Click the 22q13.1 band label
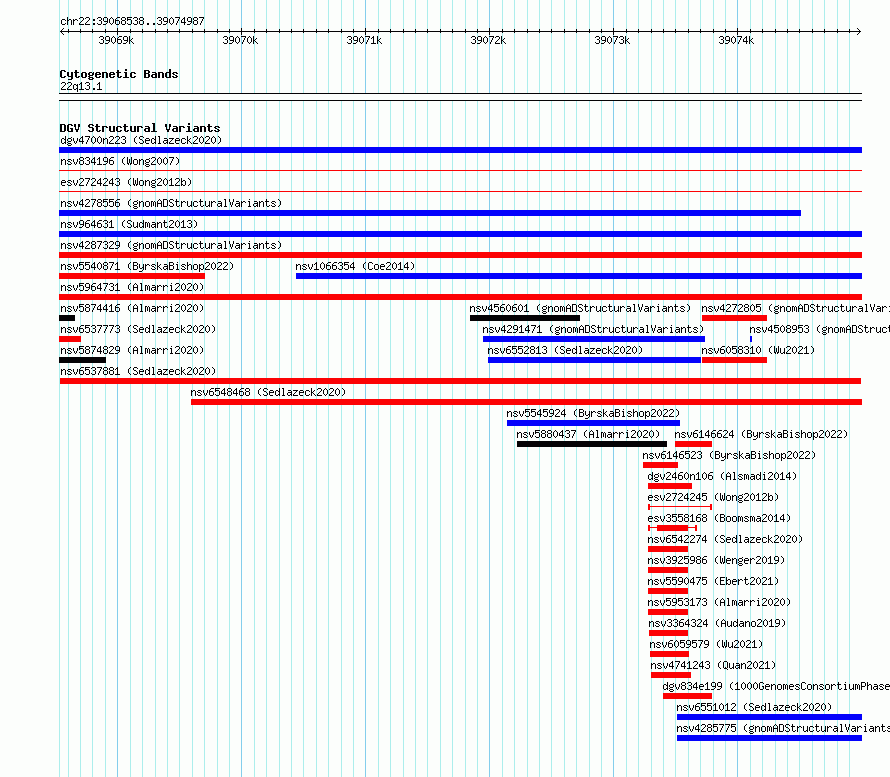Screen dimensions: 890x777 (x=81, y=86)
